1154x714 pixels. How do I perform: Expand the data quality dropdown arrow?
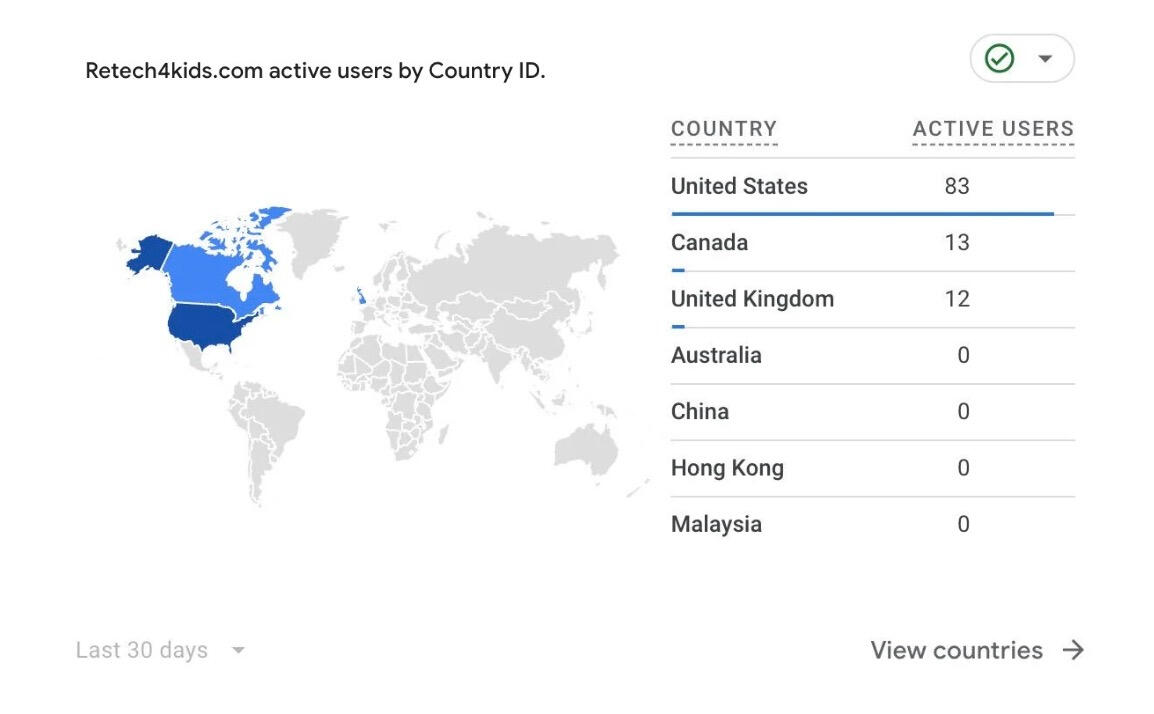pos(1045,59)
